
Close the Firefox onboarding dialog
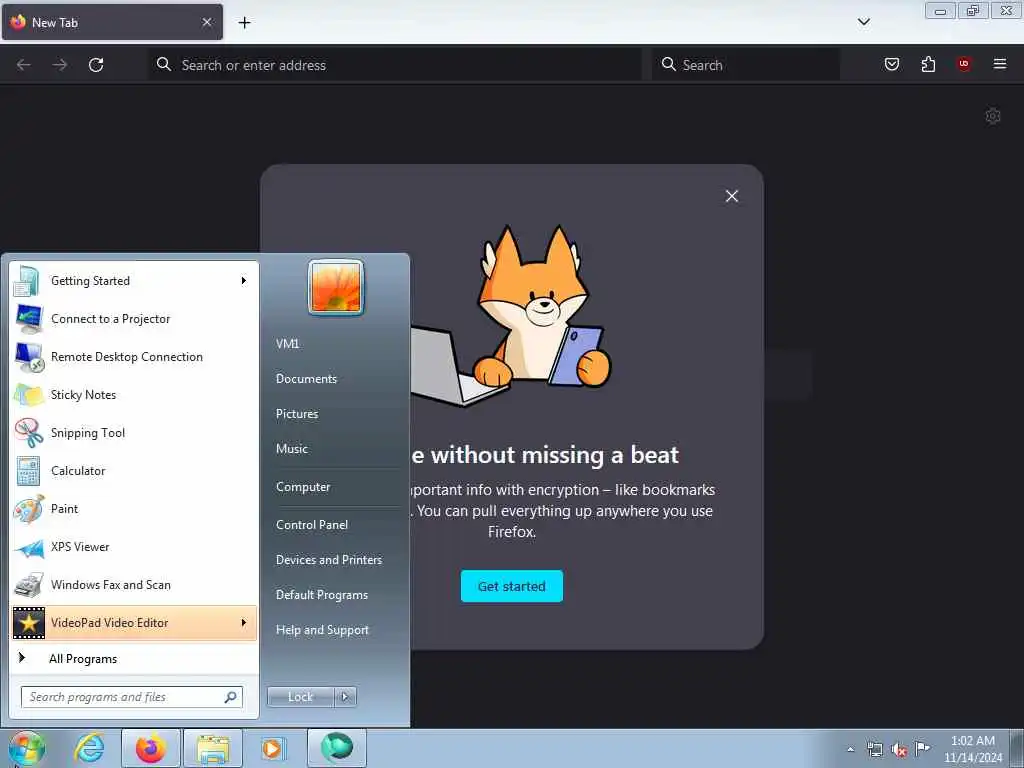pos(731,197)
